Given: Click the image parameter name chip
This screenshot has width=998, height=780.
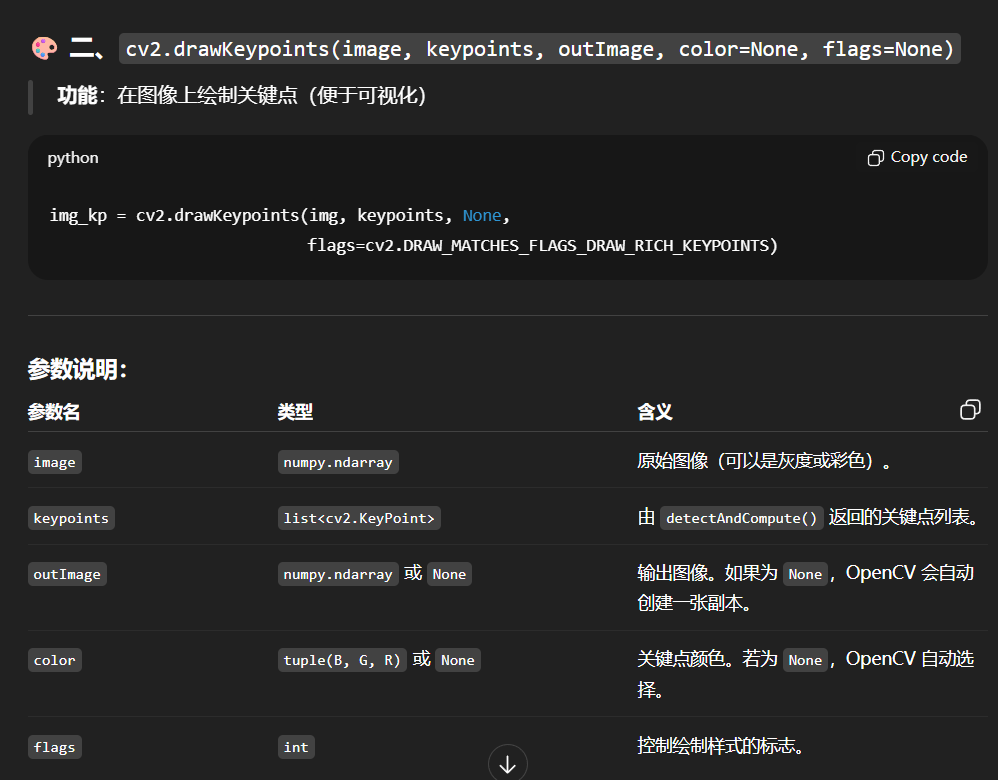Looking at the screenshot, I should click(x=54, y=462).
